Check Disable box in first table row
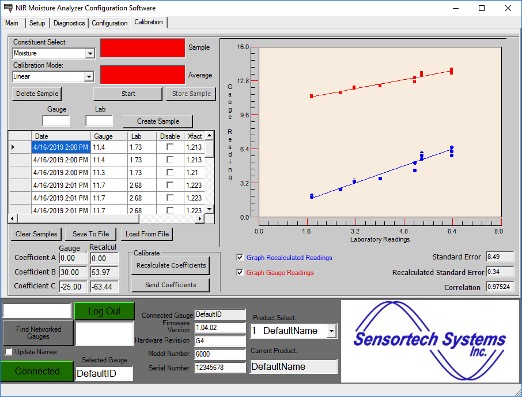Viewport: 522px width, 397px height. coord(170,147)
